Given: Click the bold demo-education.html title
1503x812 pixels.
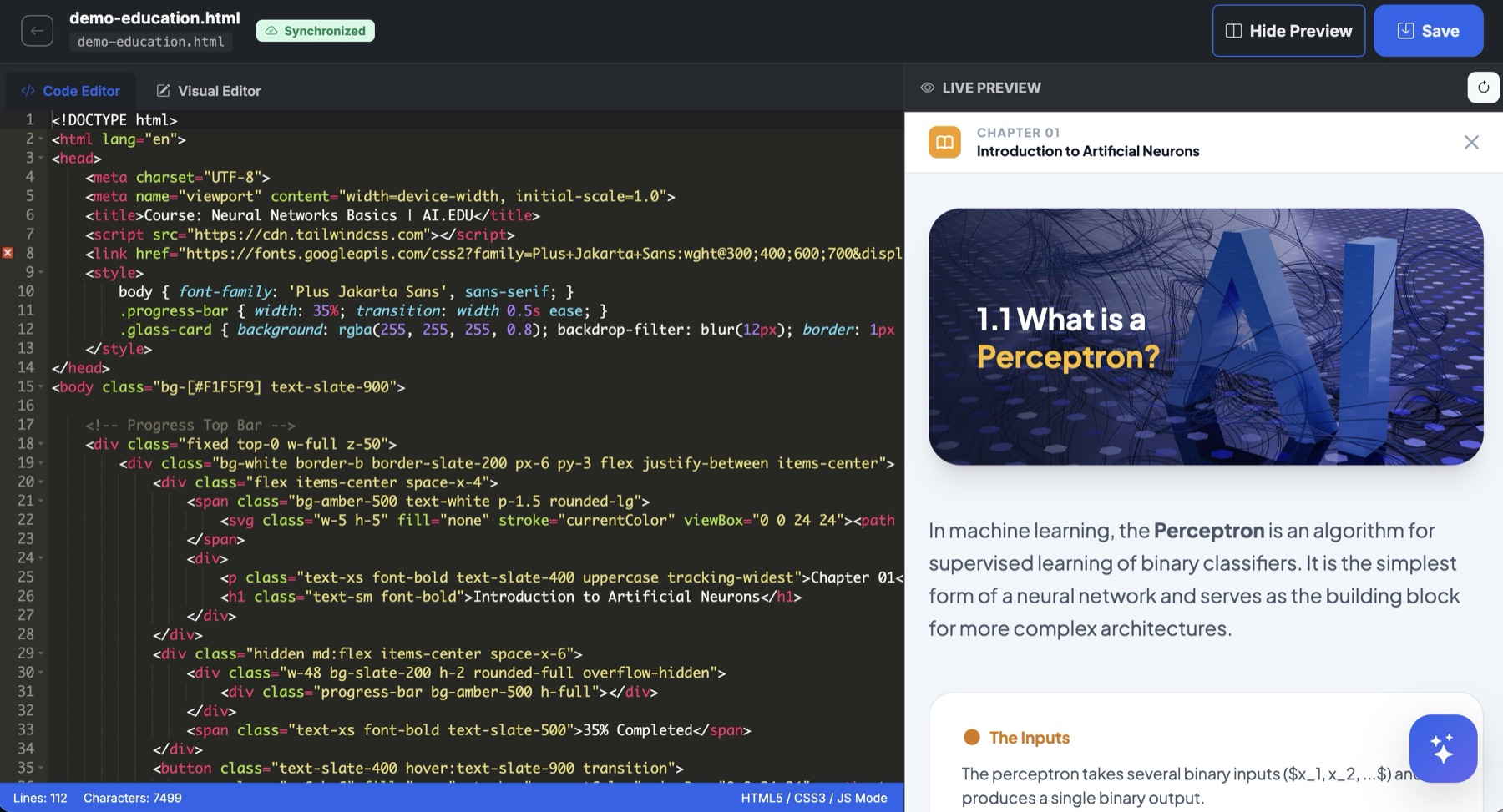Looking at the screenshot, I should [154, 18].
